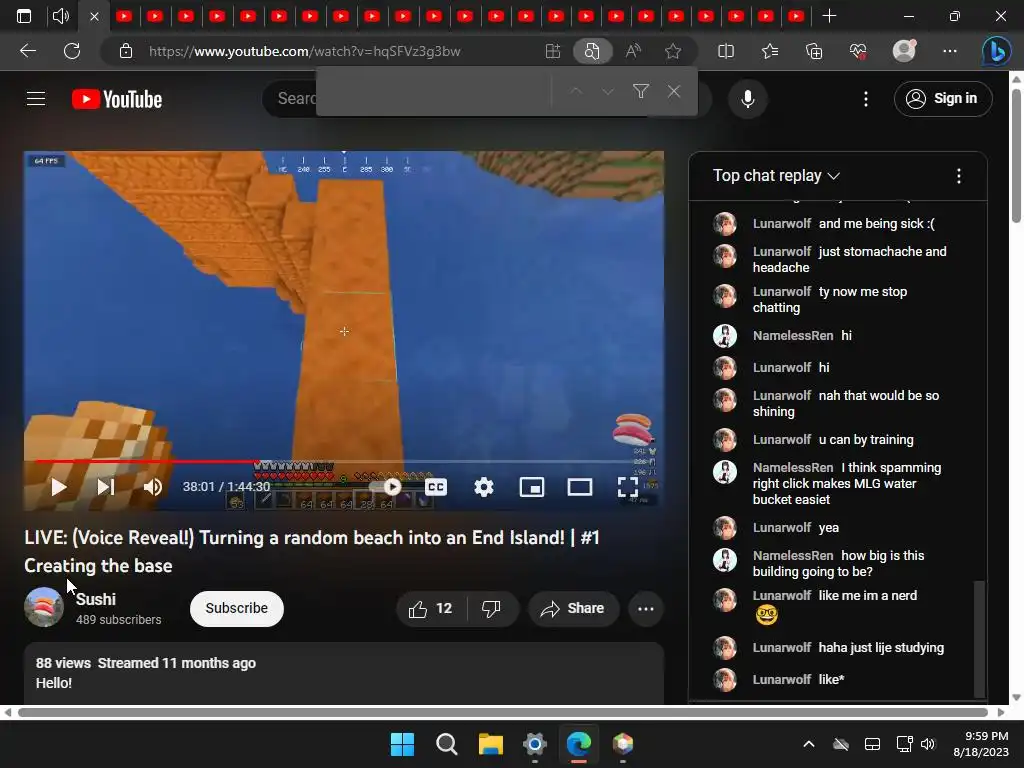This screenshot has width=1024, height=768.
Task: Mute the video volume speaker
Action: pyautogui.click(x=153, y=487)
